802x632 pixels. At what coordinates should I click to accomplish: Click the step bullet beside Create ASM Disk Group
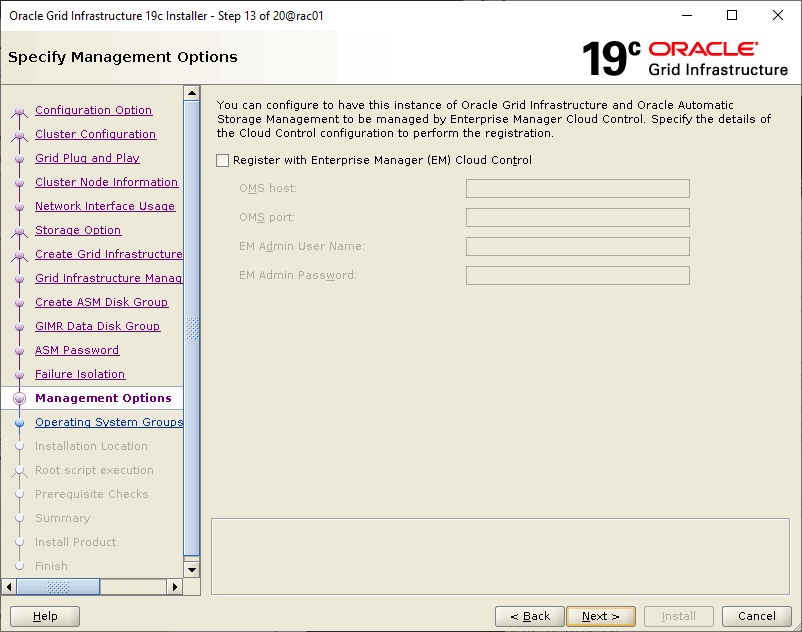coord(19,303)
